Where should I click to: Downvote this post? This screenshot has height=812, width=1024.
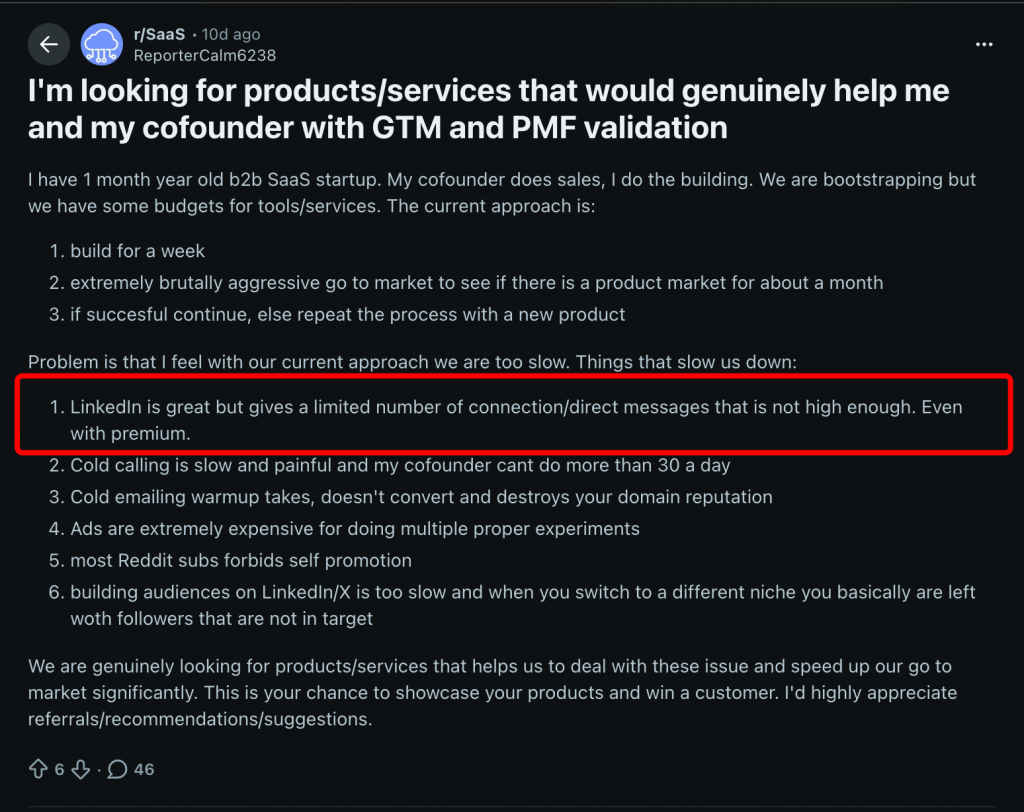coord(79,769)
